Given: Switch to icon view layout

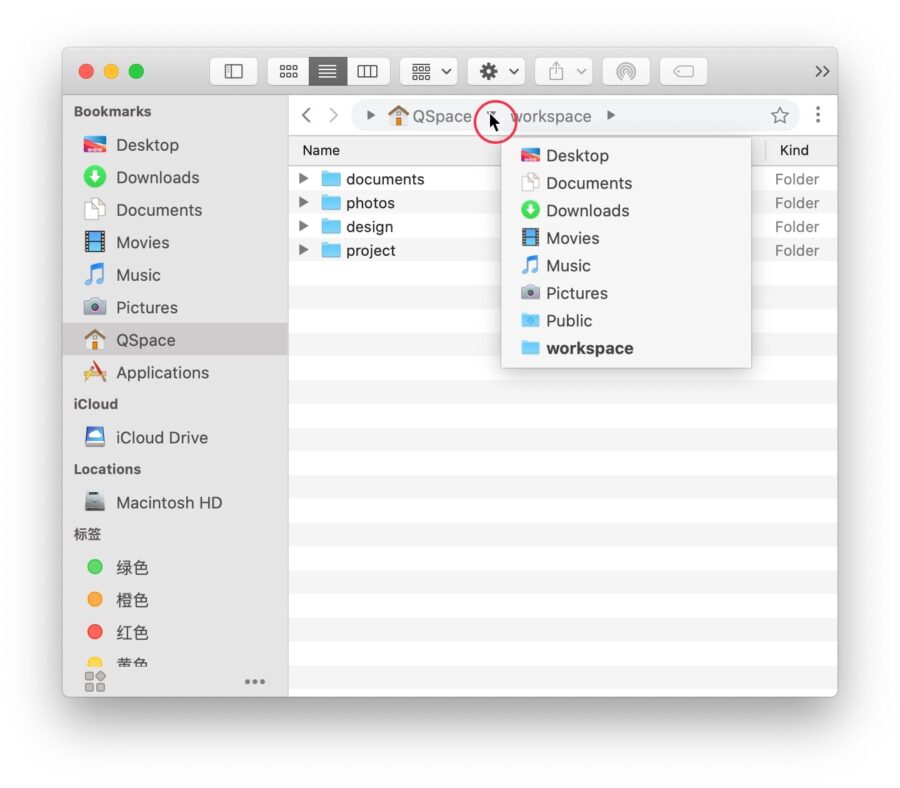Looking at the screenshot, I should pyautogui.click(x=288, y=71).
